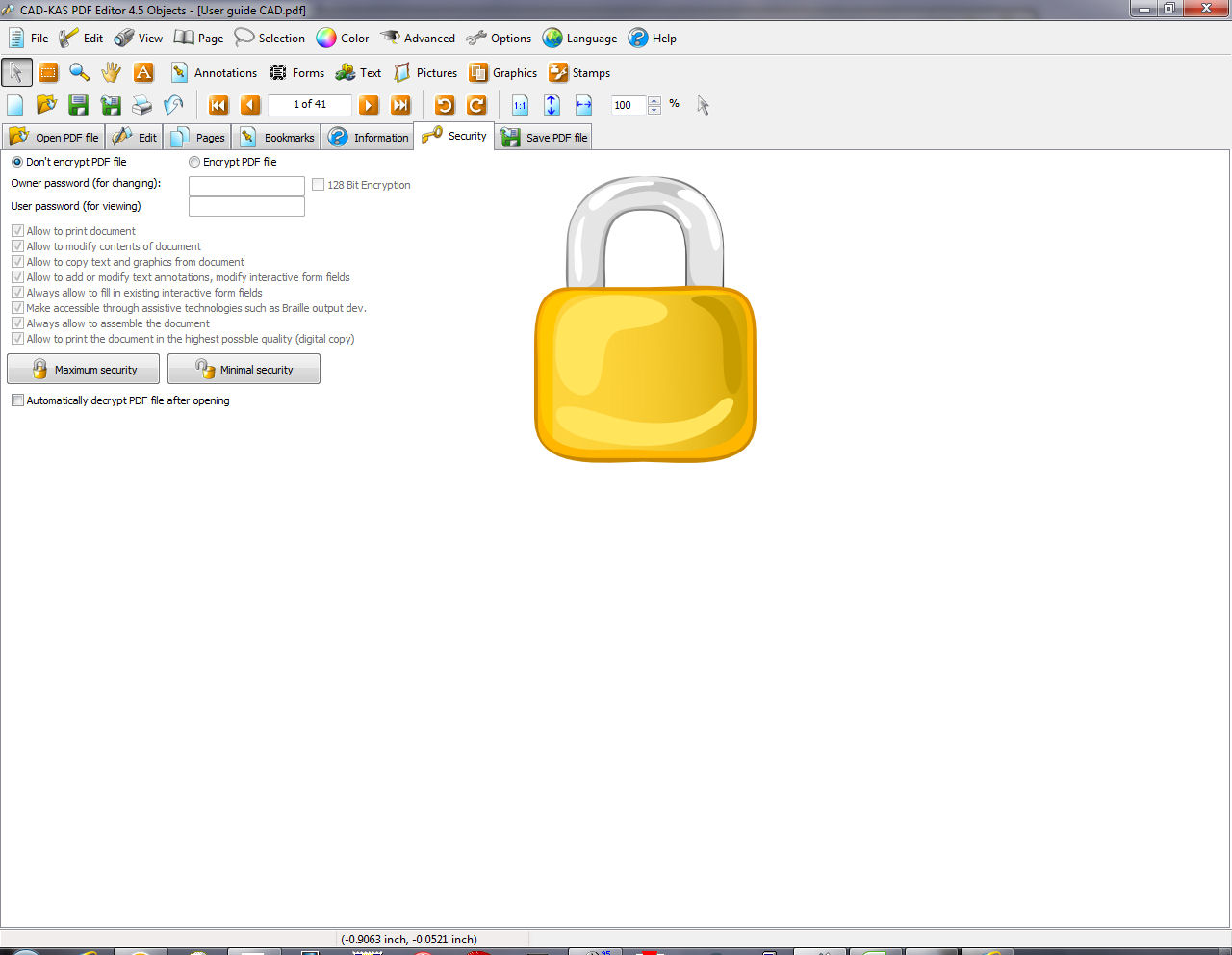Click the fit page width icon
Image resolution: width=1232 pixels, height=955 pixels.
pos(583,105)
